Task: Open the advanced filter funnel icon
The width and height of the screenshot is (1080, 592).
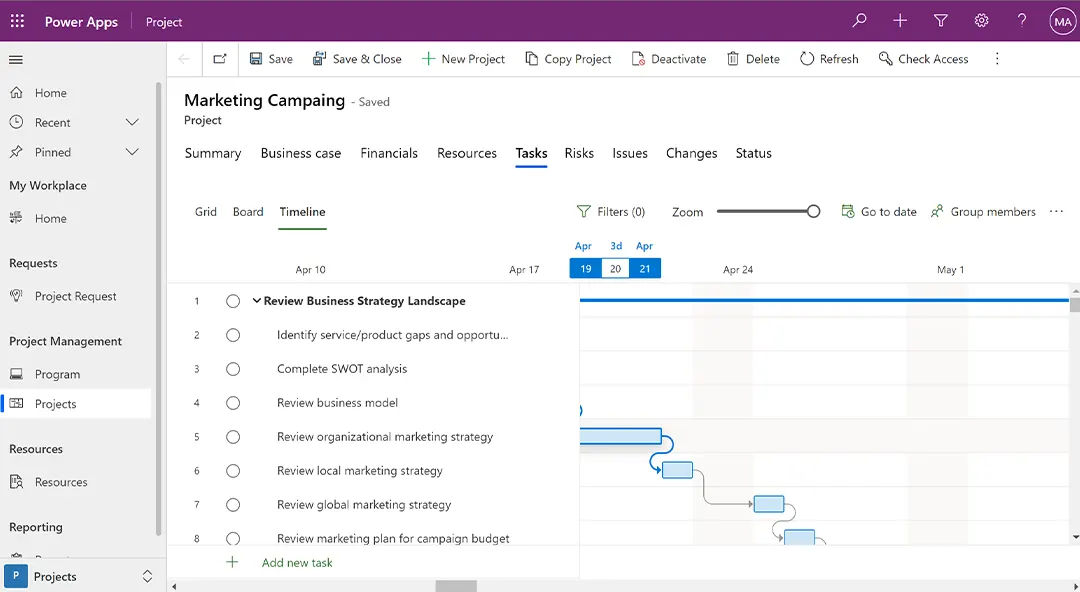Action: coord(940,21)
